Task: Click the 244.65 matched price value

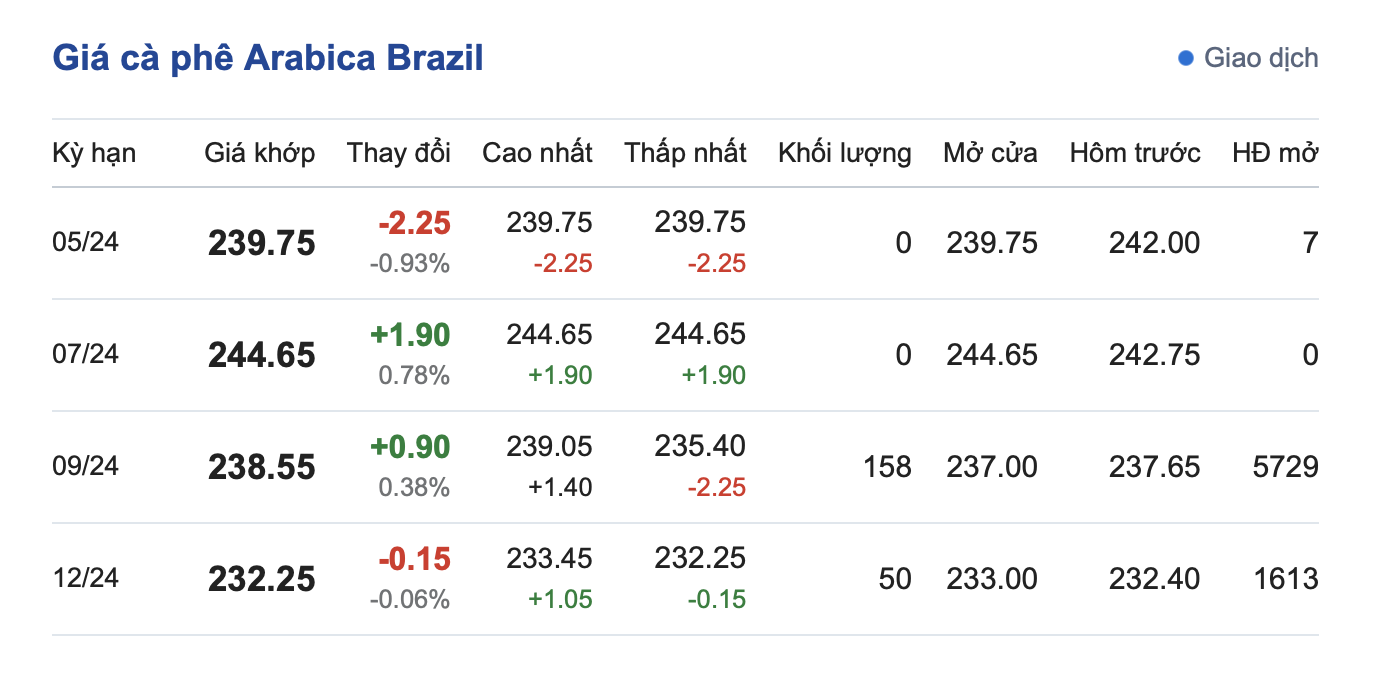Action: click(x=262, y=355)
